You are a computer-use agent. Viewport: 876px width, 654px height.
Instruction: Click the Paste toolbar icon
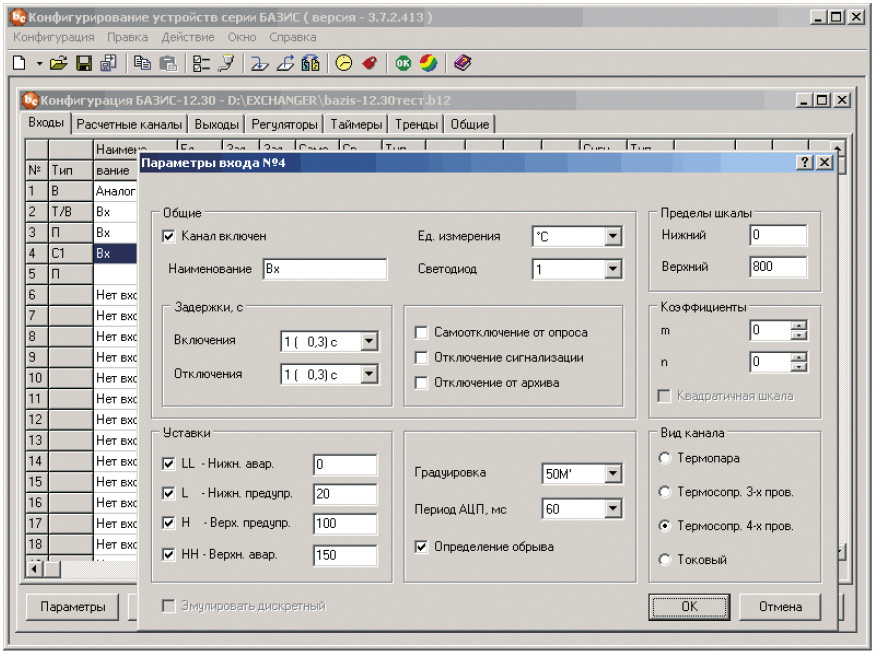(168, 63)
